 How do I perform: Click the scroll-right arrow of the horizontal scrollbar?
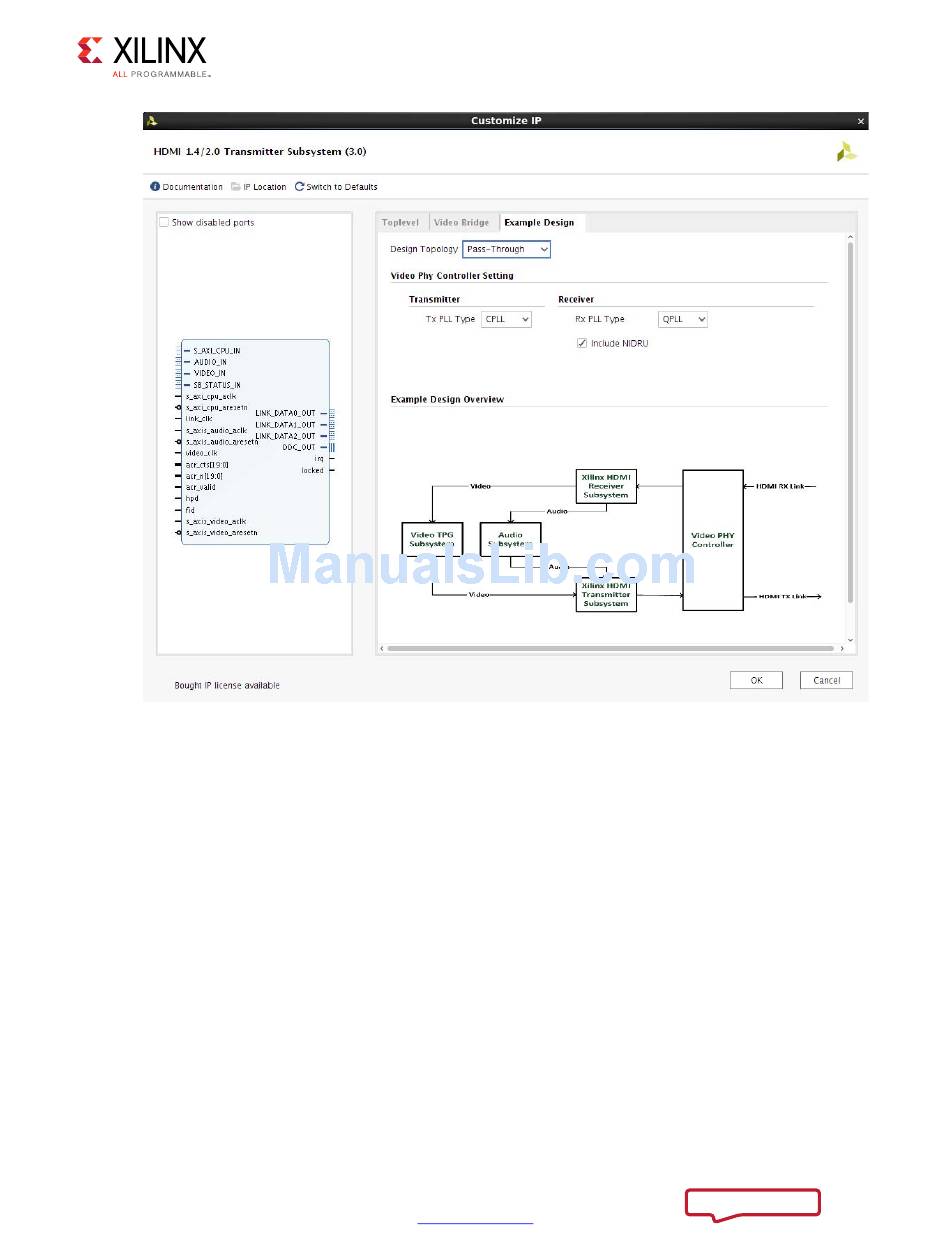coord(841,648)
